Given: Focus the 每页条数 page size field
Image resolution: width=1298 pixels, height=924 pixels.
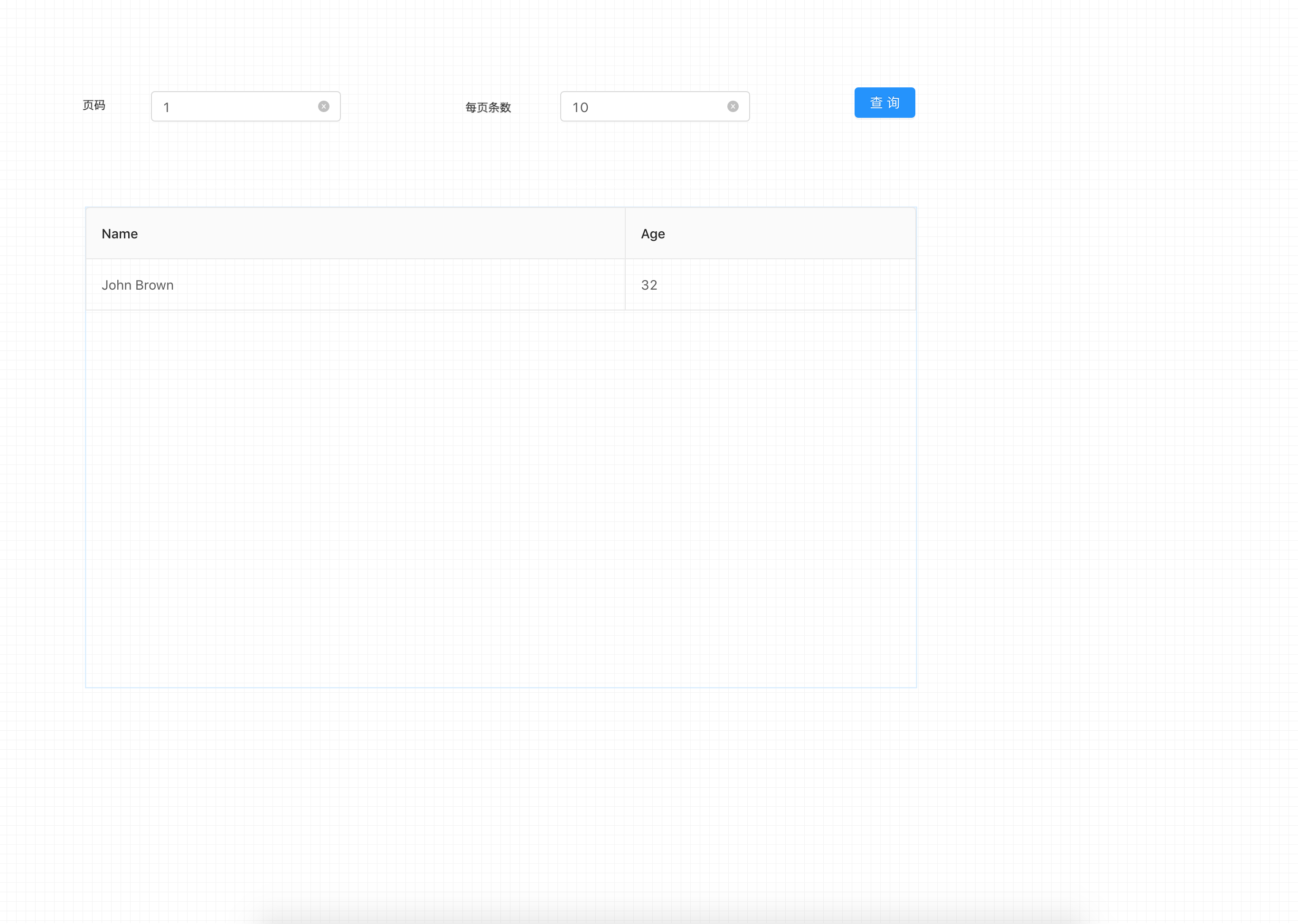Looking at the screenshot, I should 655,106.
